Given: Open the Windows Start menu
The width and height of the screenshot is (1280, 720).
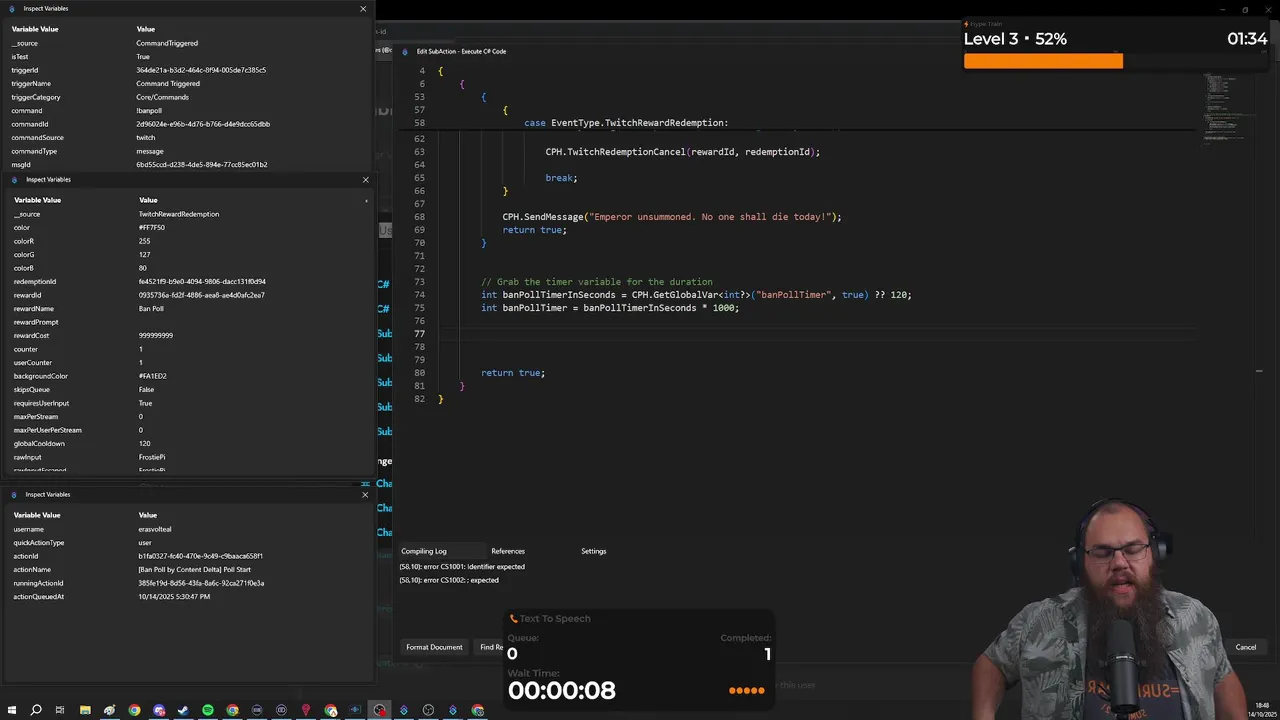Looking at the screenshot, I should point(11,710).
